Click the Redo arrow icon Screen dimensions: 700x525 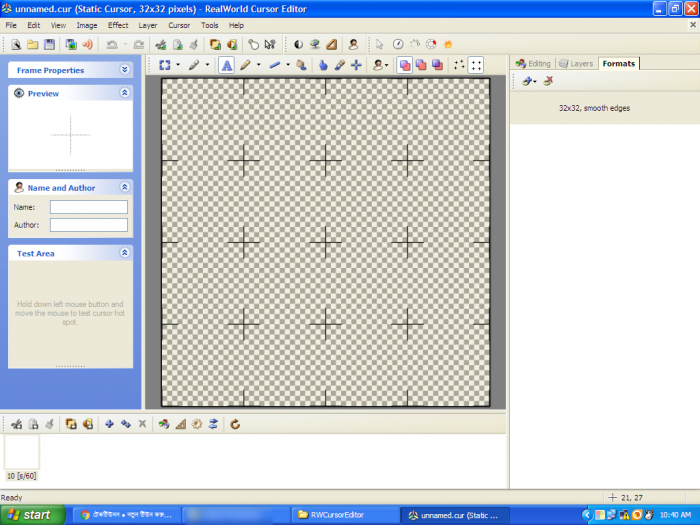pyautogui.click(x=139, y=44)
